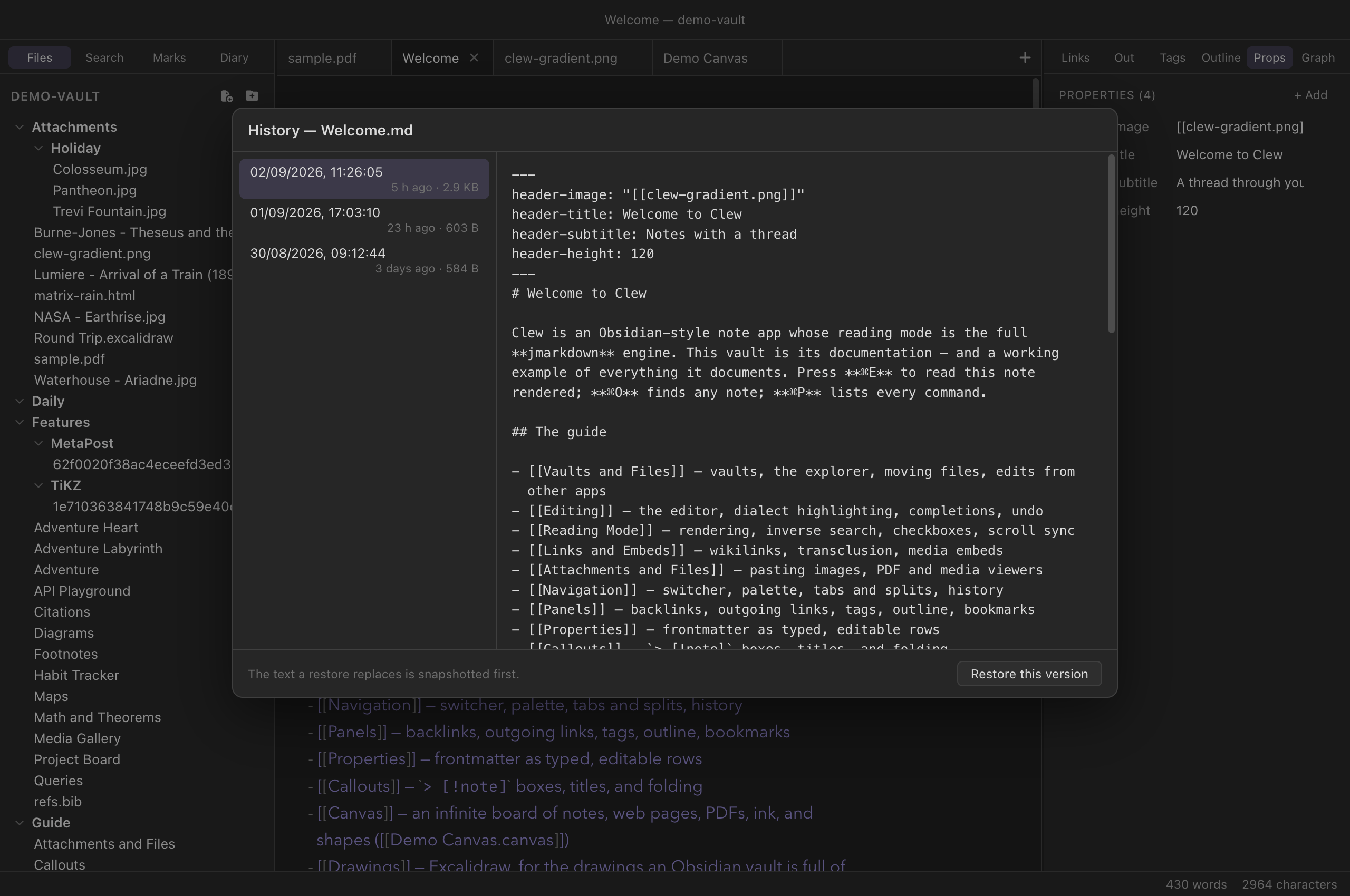1350x896 pixels.
Task: Collapse the TiKZ folder
Action: click(x=38, y=486)
